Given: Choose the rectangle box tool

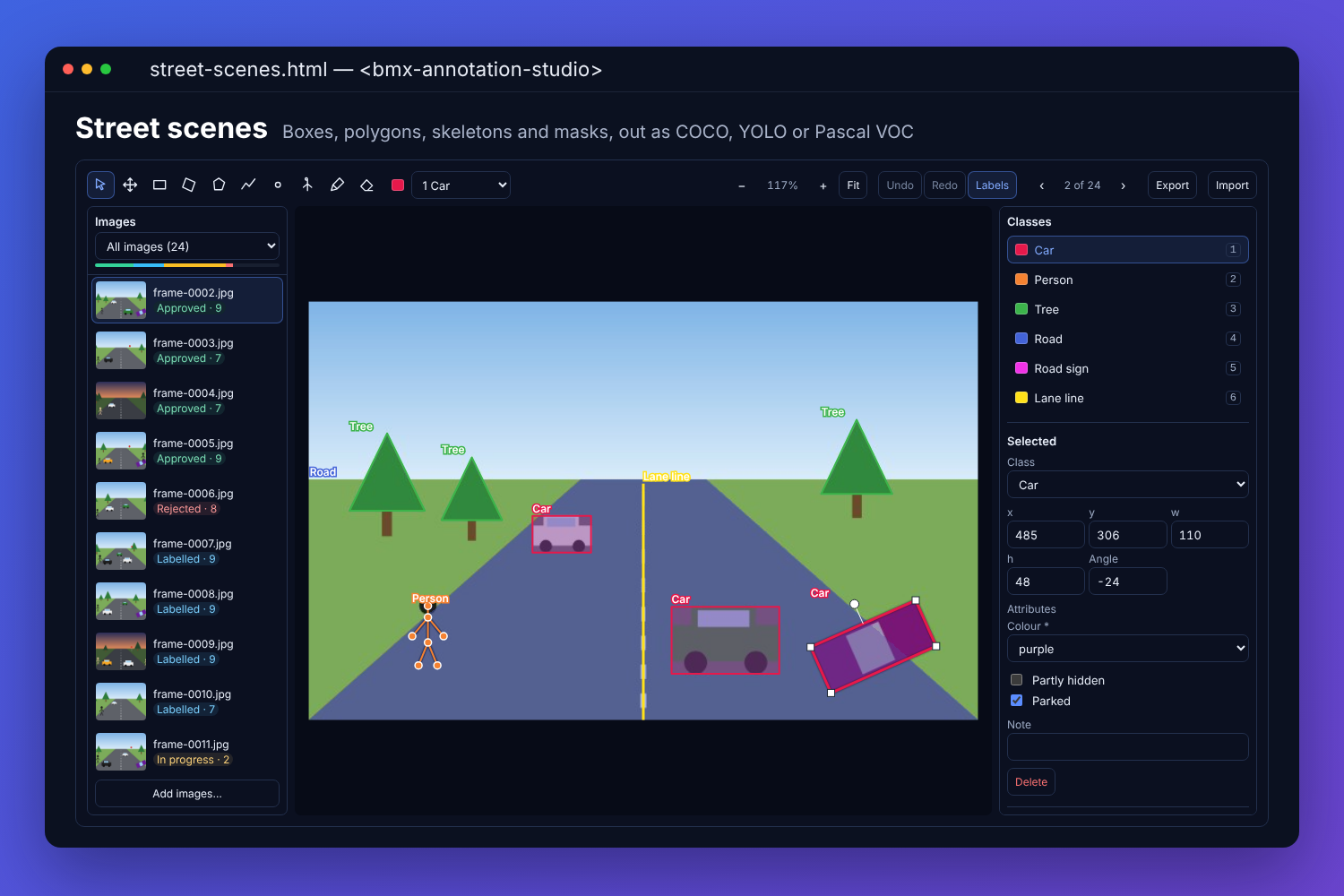Looking at the screenshot, I should point(159,185).
